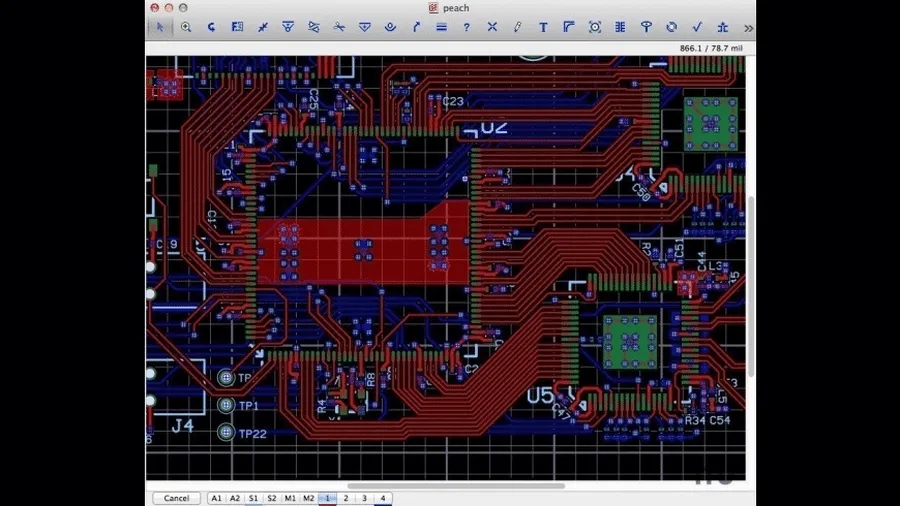The width and height of the screenshot is (900, 506).
Task: Click the C23 component label
Action: 453,102
